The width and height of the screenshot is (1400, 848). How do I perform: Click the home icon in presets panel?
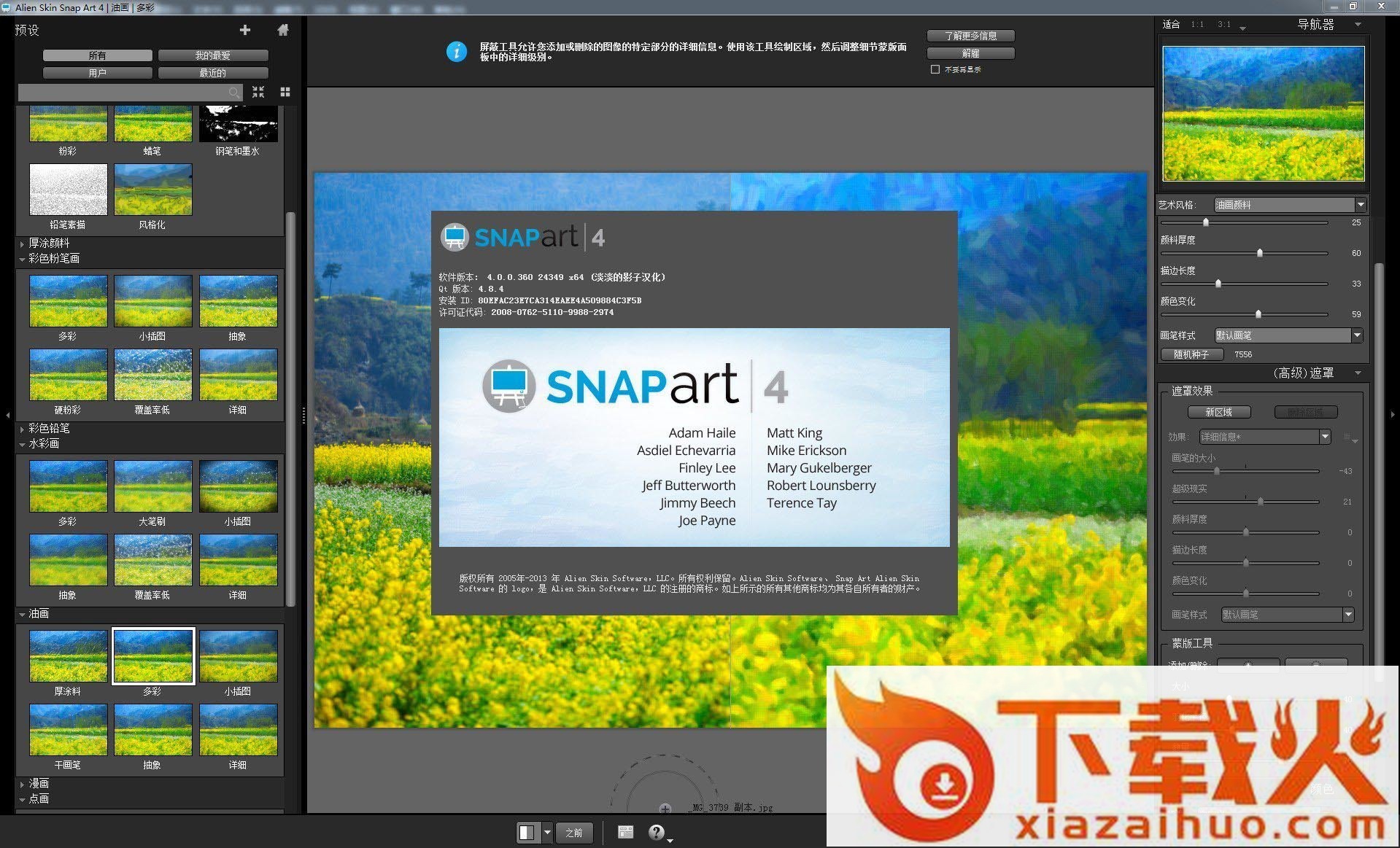[283, 30]
